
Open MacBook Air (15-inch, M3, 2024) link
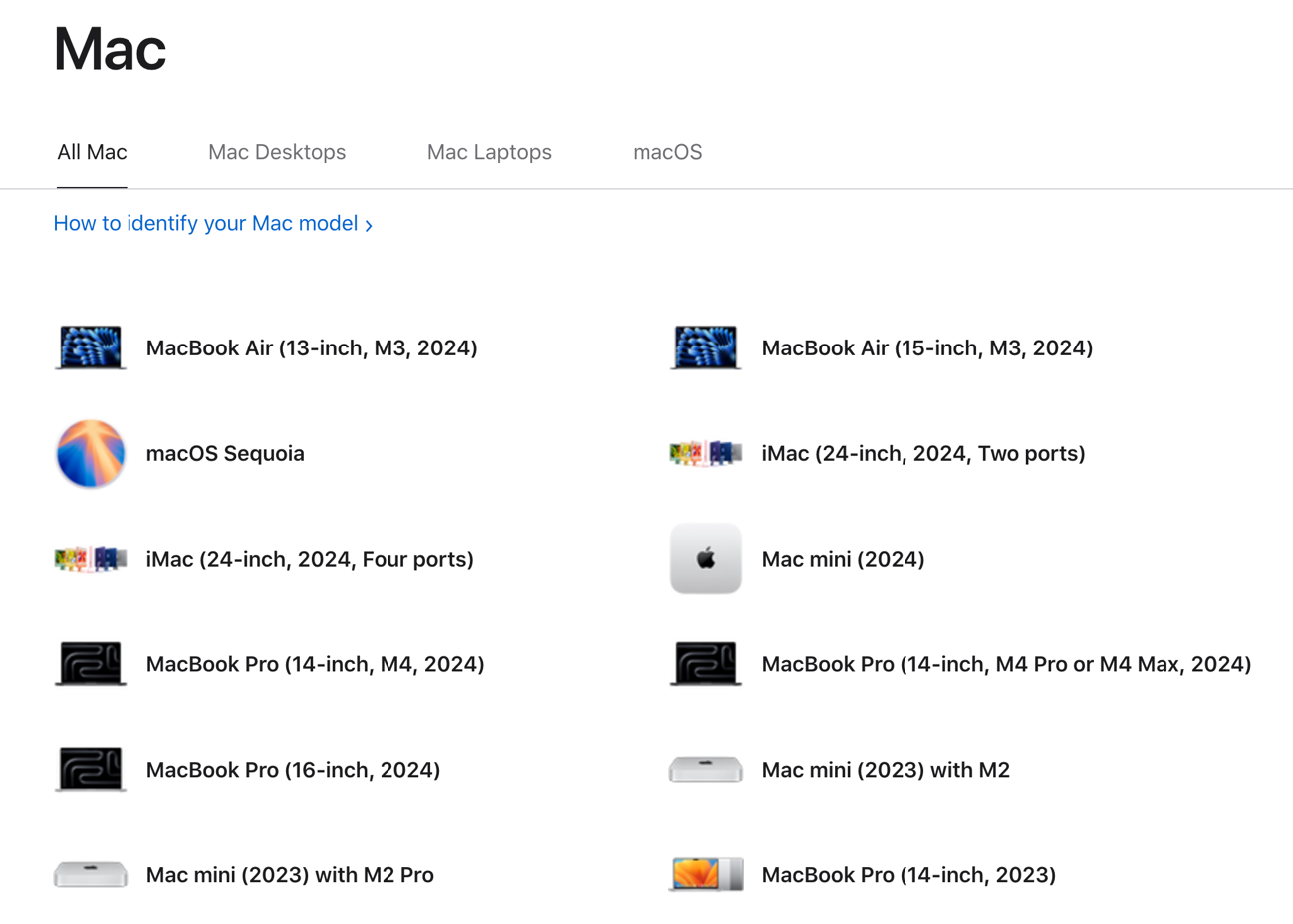tap(927, 347)
